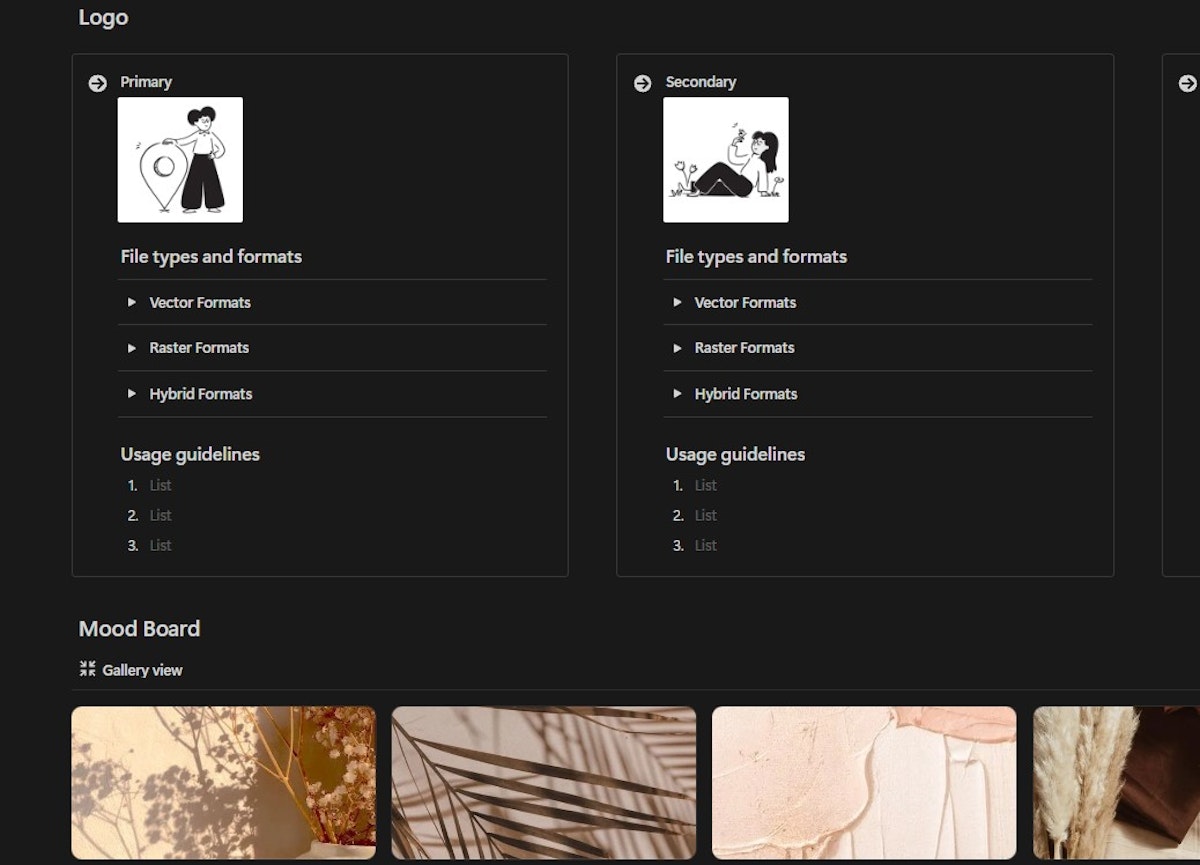Click 'Usage guidelines' heading in the Secondary card

coord(735,454)
